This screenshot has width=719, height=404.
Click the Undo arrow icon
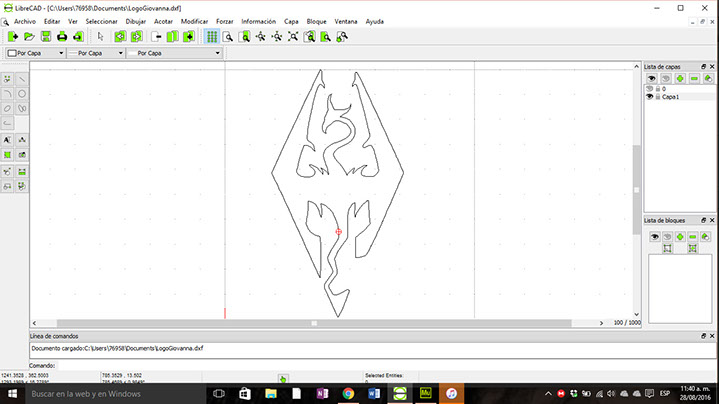(120, 37)
